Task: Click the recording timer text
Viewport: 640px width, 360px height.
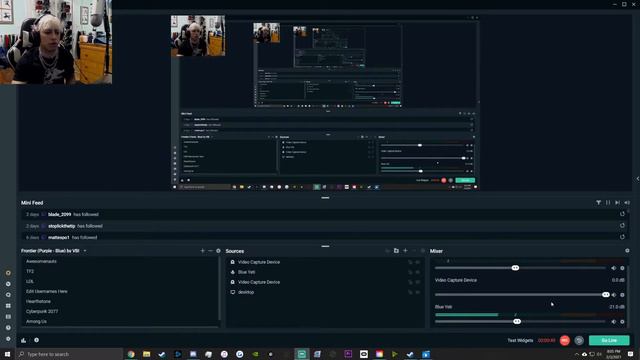Action: pyautogui.click(x=547, y=340)
